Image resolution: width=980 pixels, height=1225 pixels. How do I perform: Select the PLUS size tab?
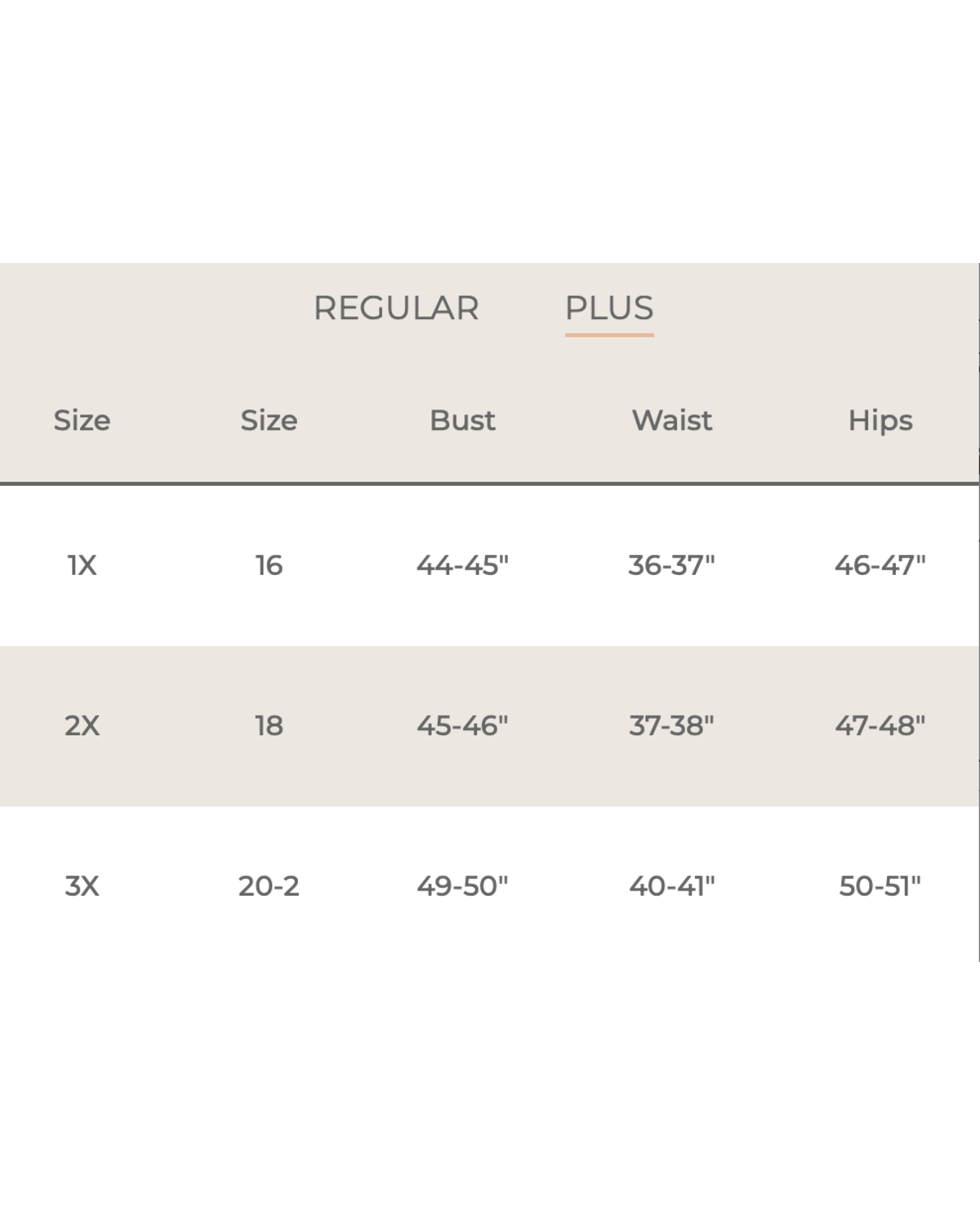(609, 308)
